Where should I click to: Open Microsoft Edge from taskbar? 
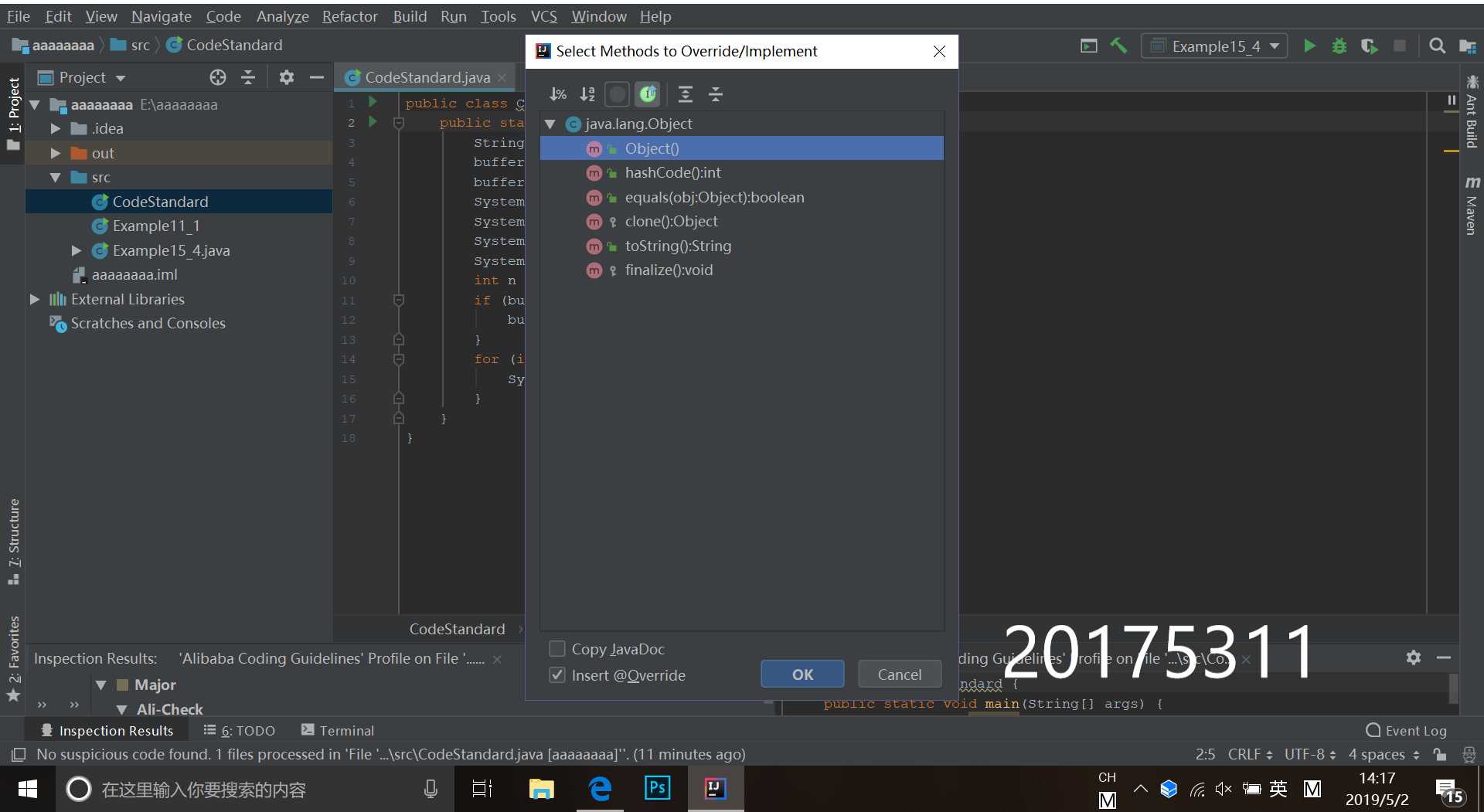tap(600, 789)
